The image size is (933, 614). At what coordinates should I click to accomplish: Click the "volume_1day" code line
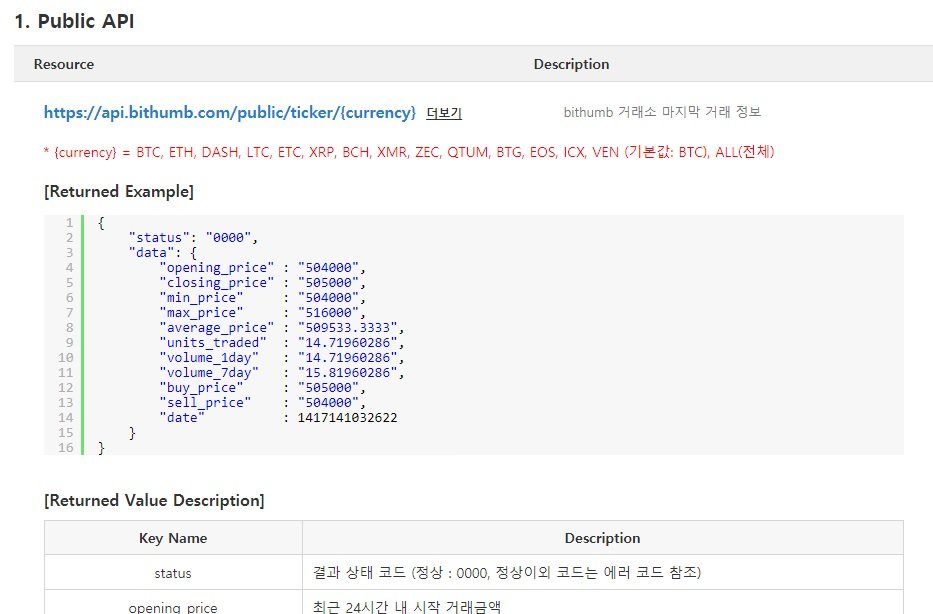282,358
